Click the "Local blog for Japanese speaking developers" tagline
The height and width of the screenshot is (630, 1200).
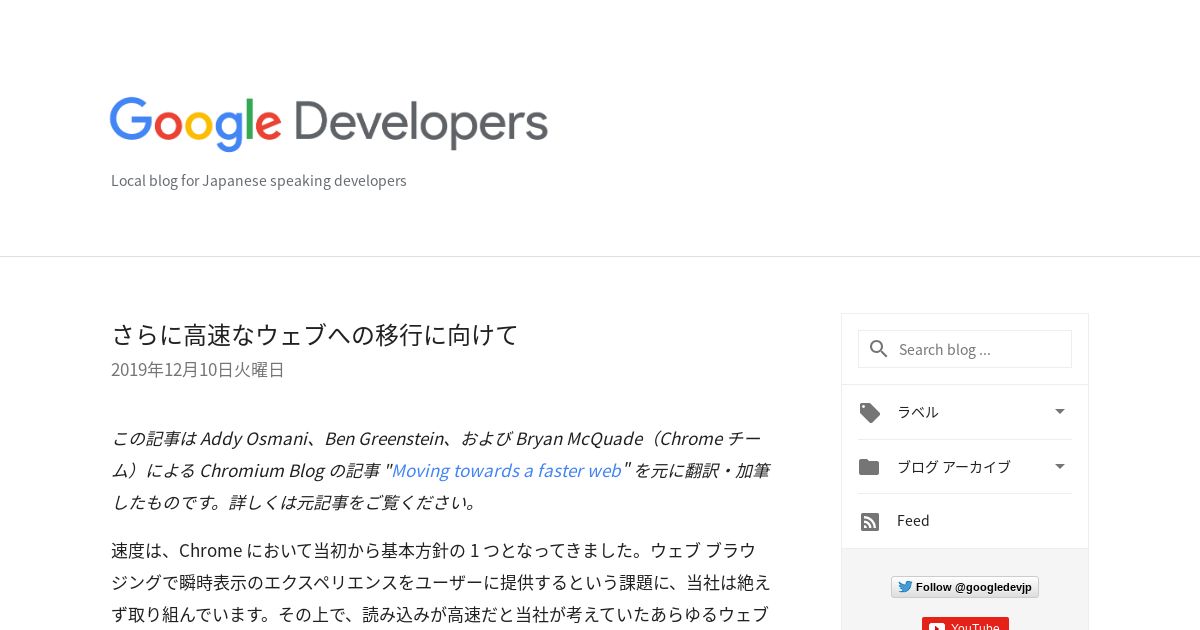(x=259, y=181)
